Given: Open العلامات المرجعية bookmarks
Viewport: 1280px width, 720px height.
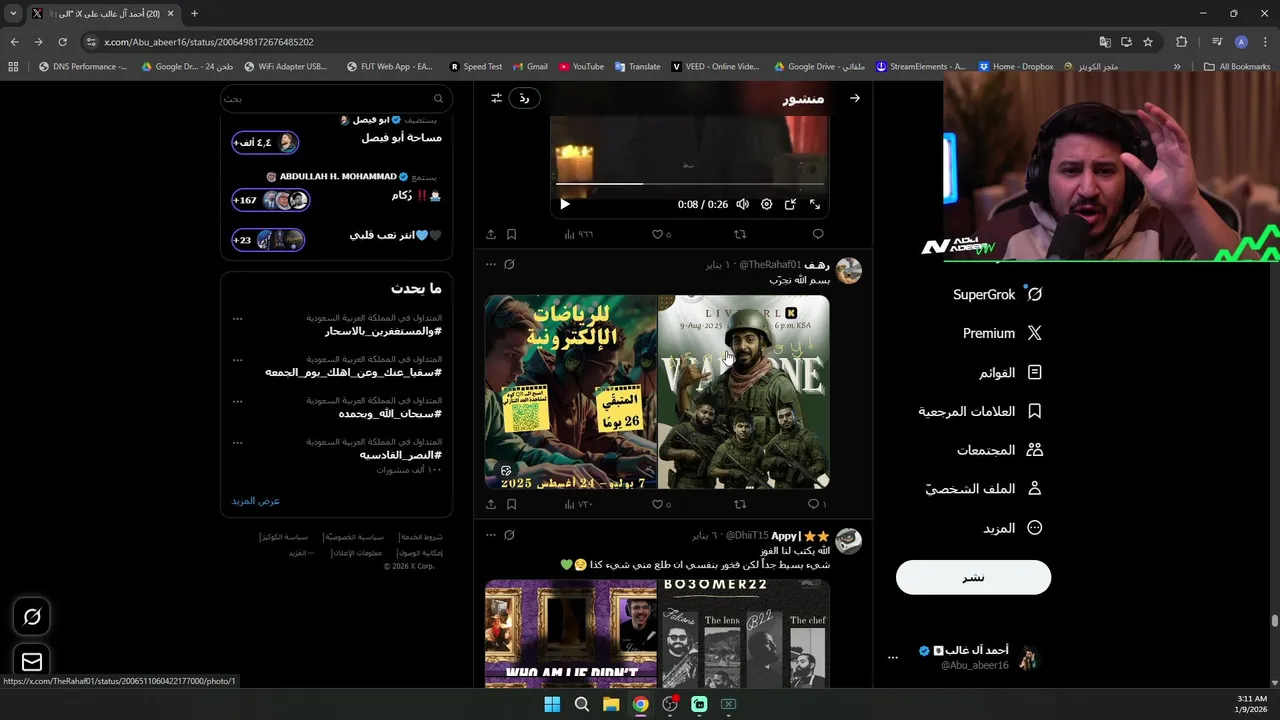Looking at the screenshot, I should (980, 411).
